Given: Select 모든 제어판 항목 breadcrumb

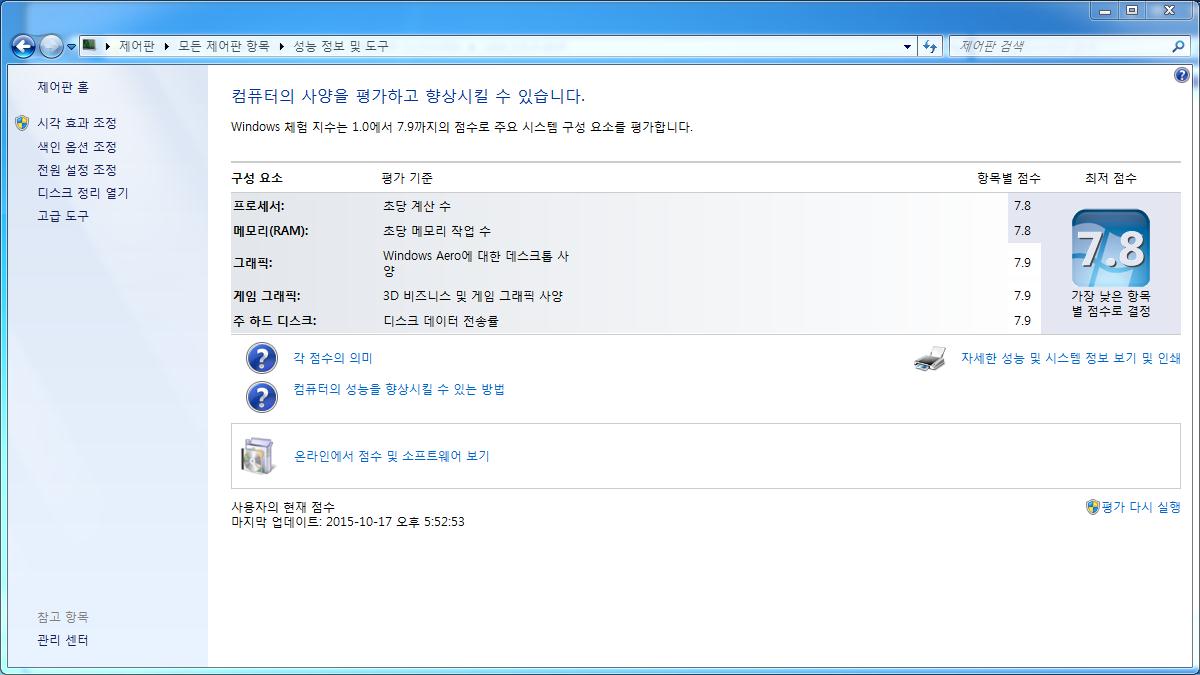Looking at the screenshot, I should tap(223, 46).
